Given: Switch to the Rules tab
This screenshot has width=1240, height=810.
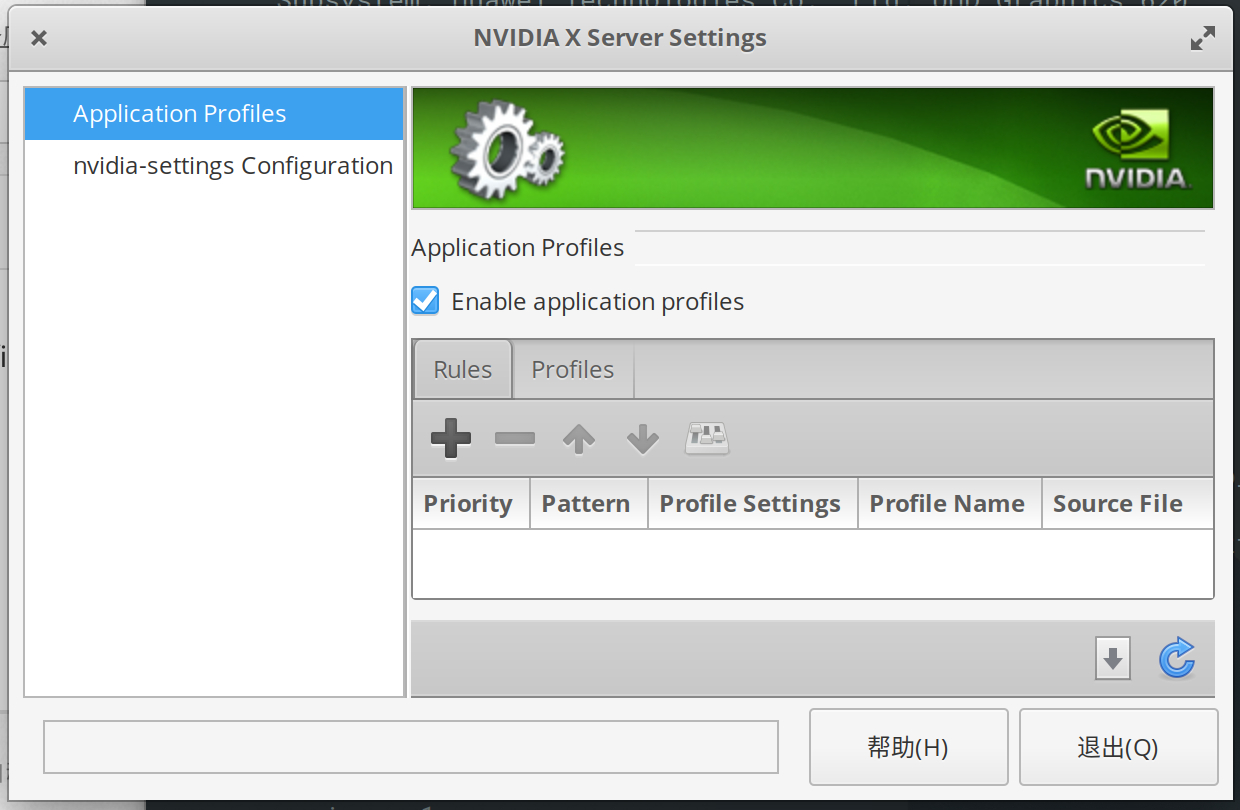Looking at the screenshot, I should coord(463,370).
